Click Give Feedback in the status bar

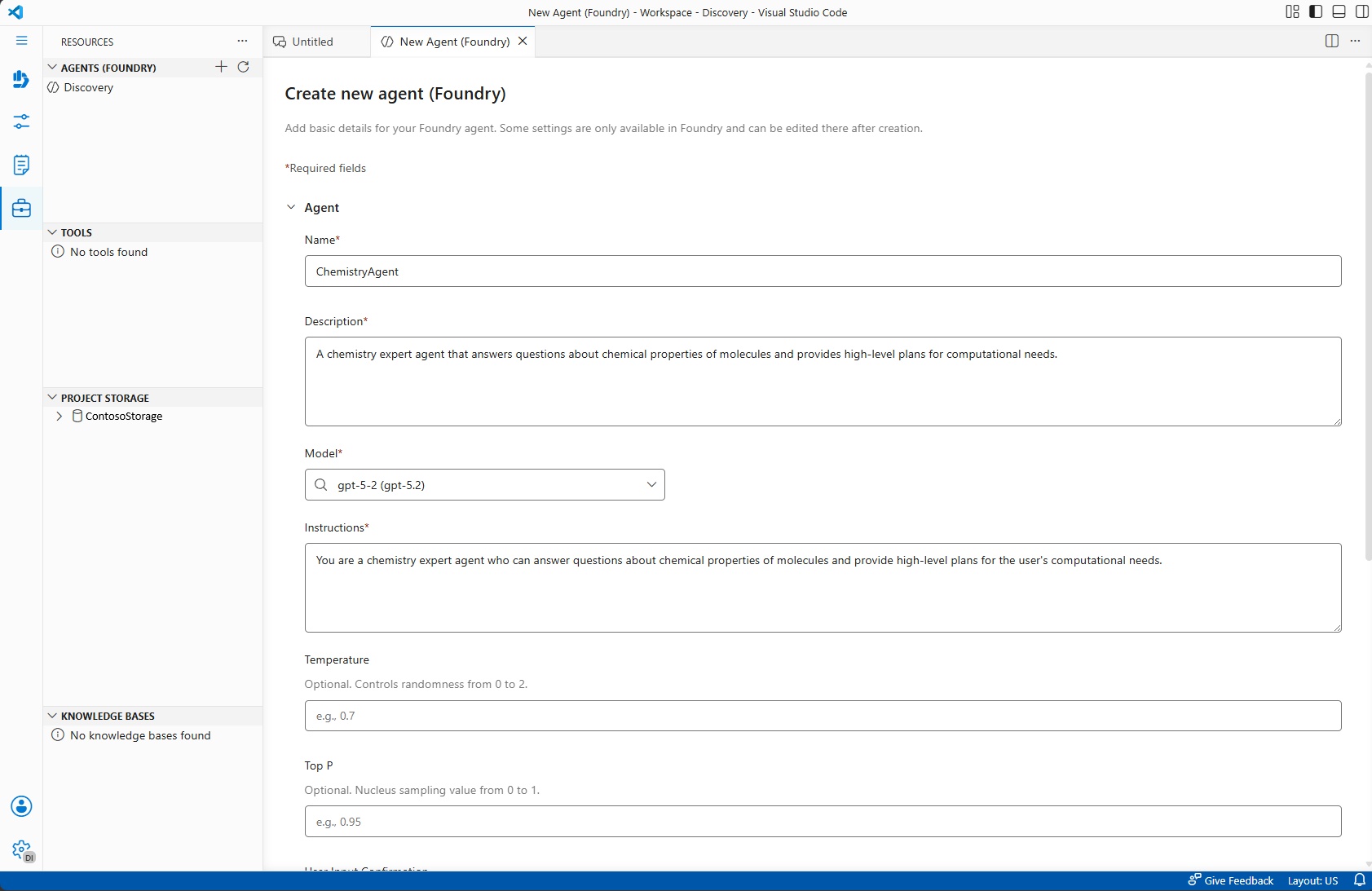1231,880
